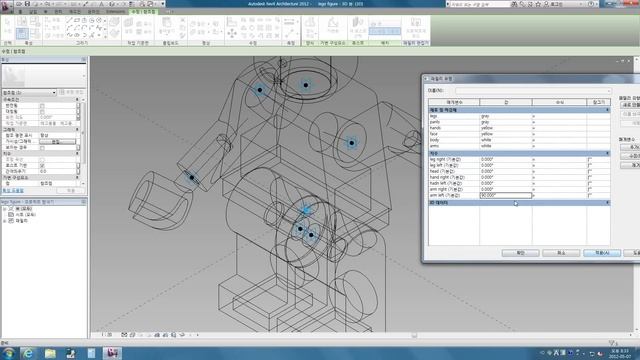Click the 'yellow' value in face row

(x=487, y=134)
